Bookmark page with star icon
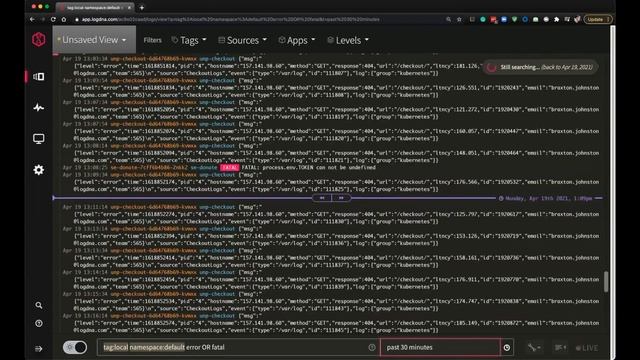Viewport: 640px width, 360px height. (x=459, y=19)
